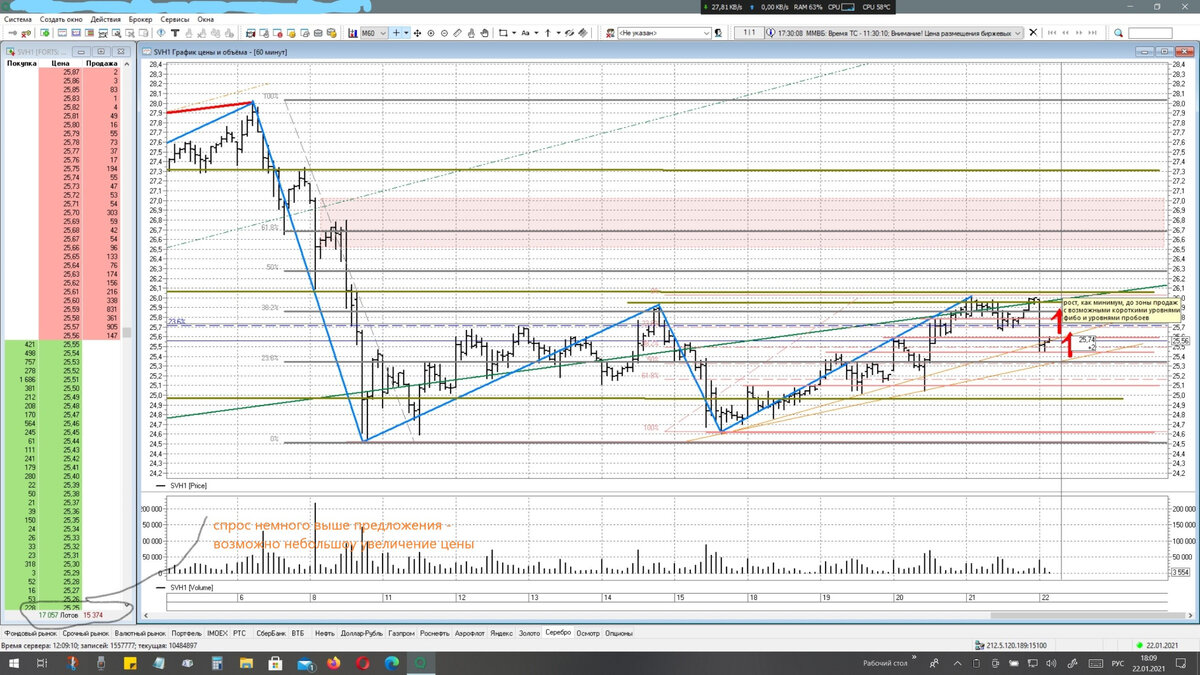Click order book bid price 25,55
This screenshot has width=1200, height=675.
70,344
